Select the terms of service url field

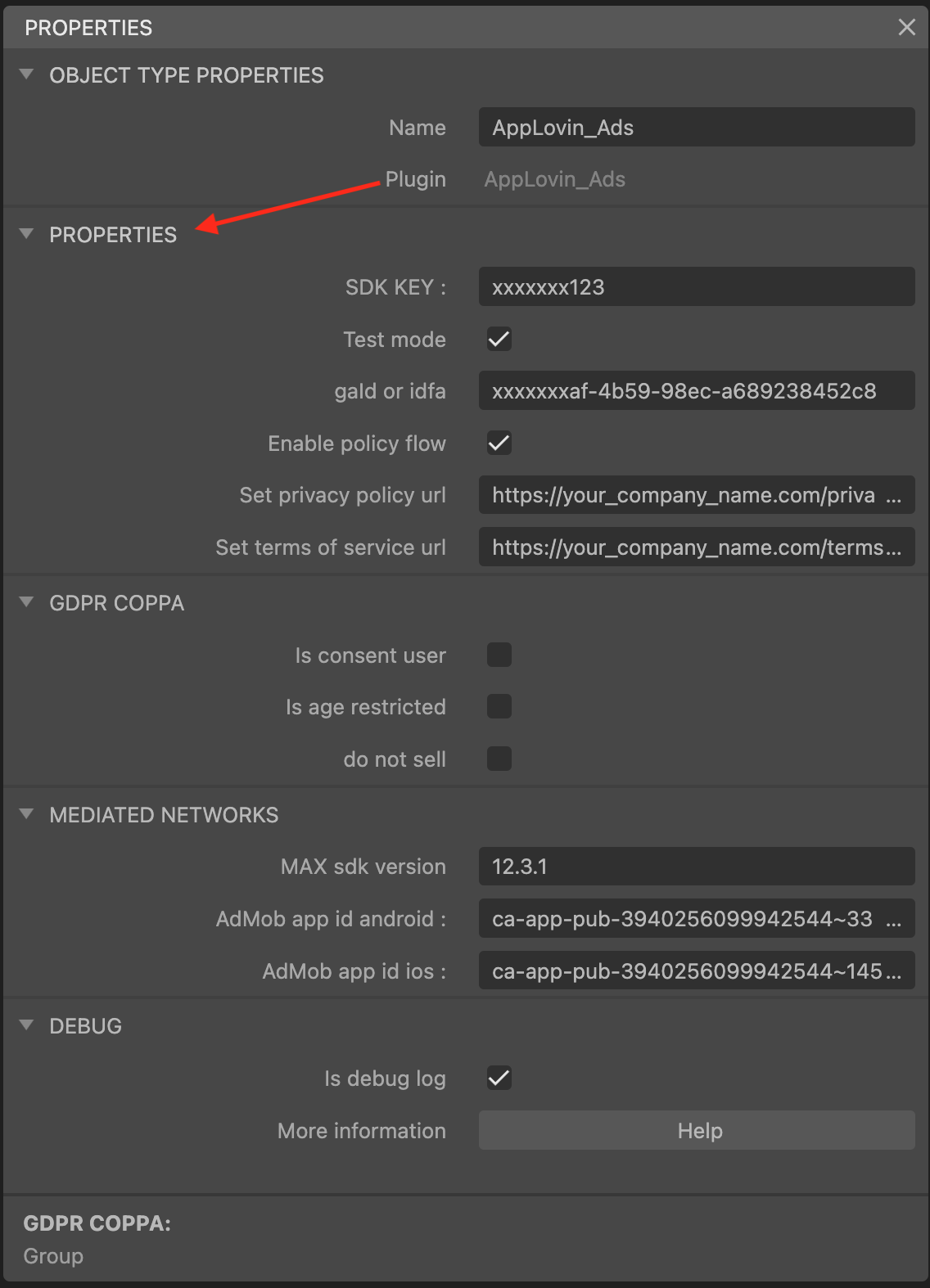tap(696, 547)
